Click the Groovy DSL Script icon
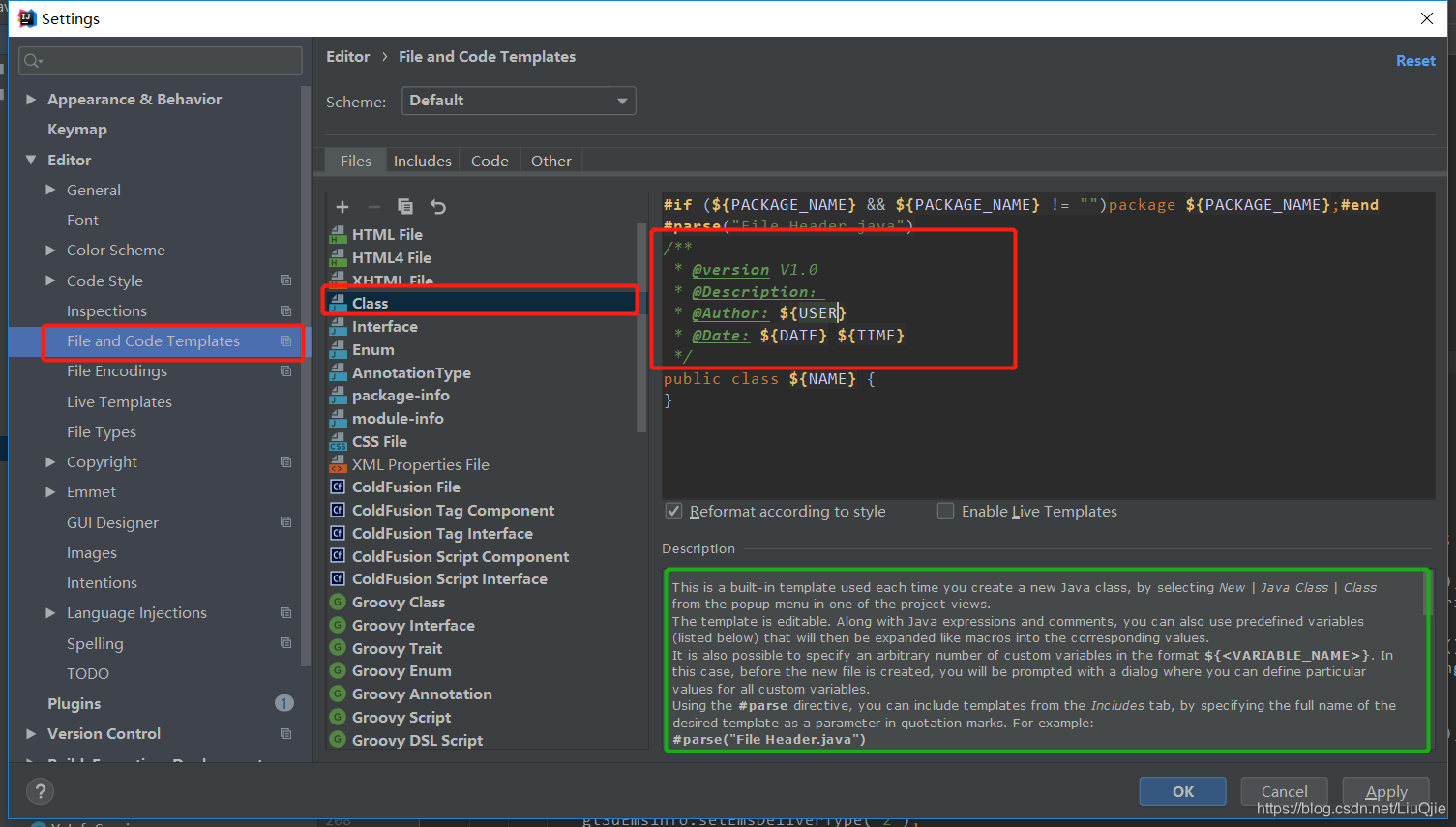This screenshot has width=1456, height=827. tap(338, 740)
